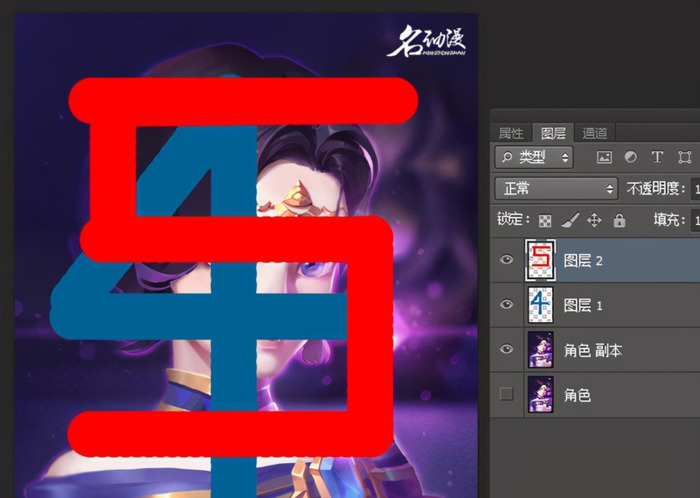Image resolution: width=700 pixels, height=498 pixels.
Task: Click the 图层 2 layer thumbnail
Action: click(540, 260)
